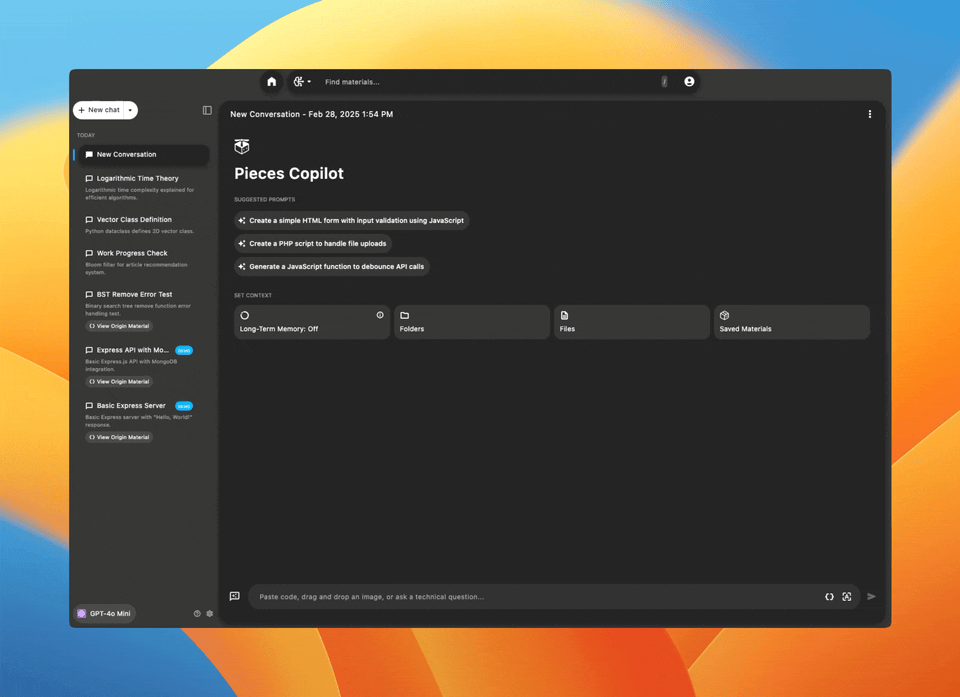This screenshot has height=697, width=960.
Task: Send the message with arrow icon
Action: click(871, 597)
